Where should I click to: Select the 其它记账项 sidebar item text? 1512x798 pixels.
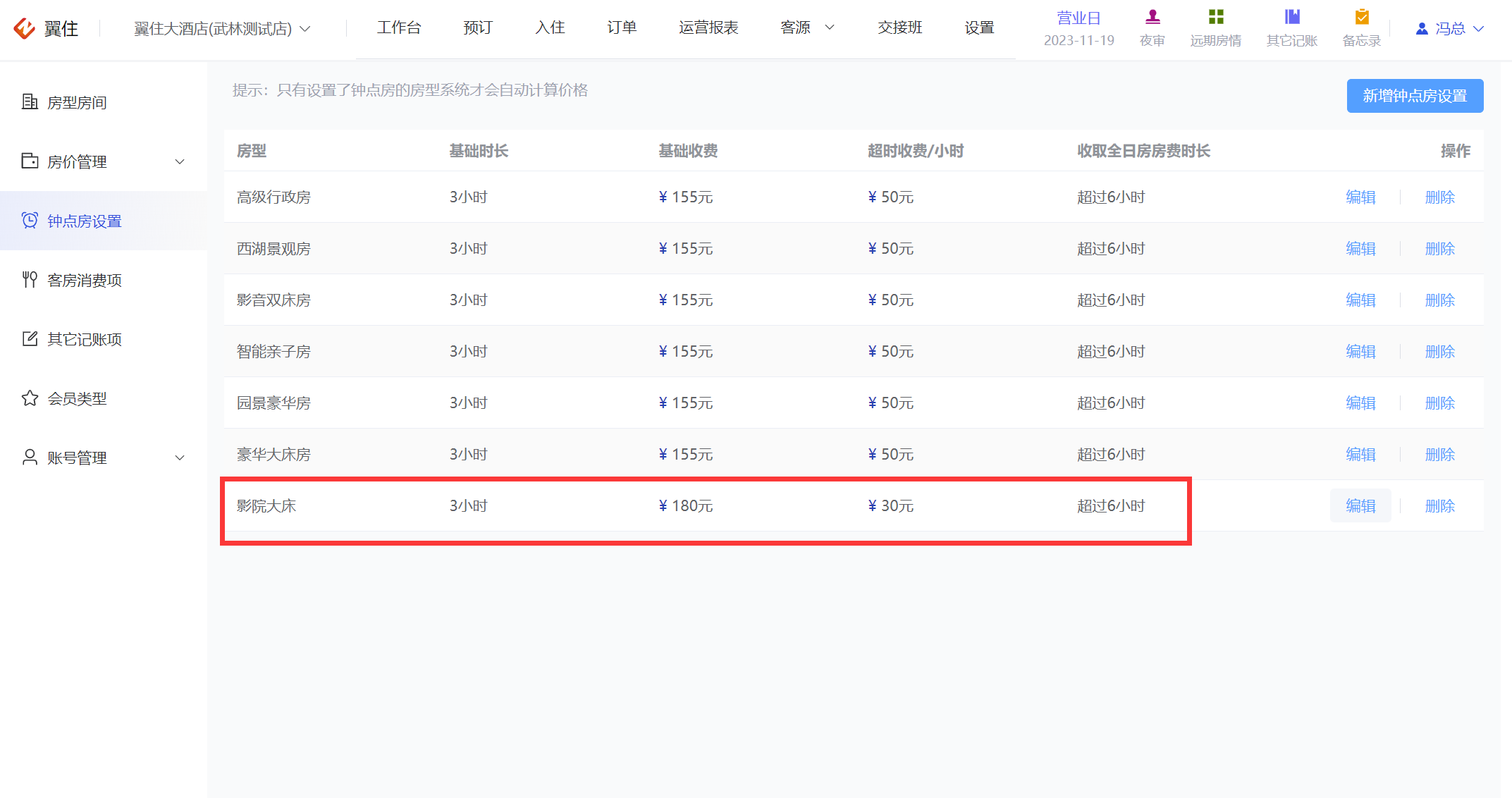[x=85, y=340]
